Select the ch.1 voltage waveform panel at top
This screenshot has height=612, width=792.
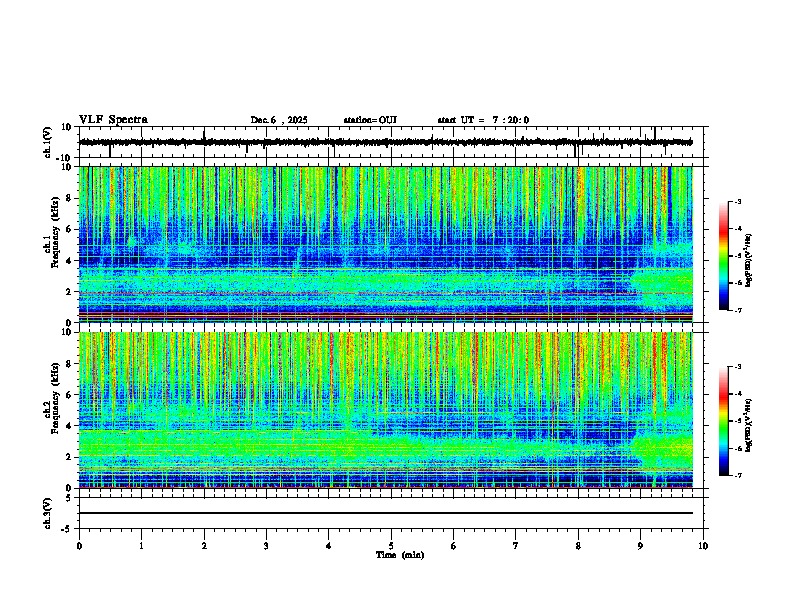coord(391,142)
